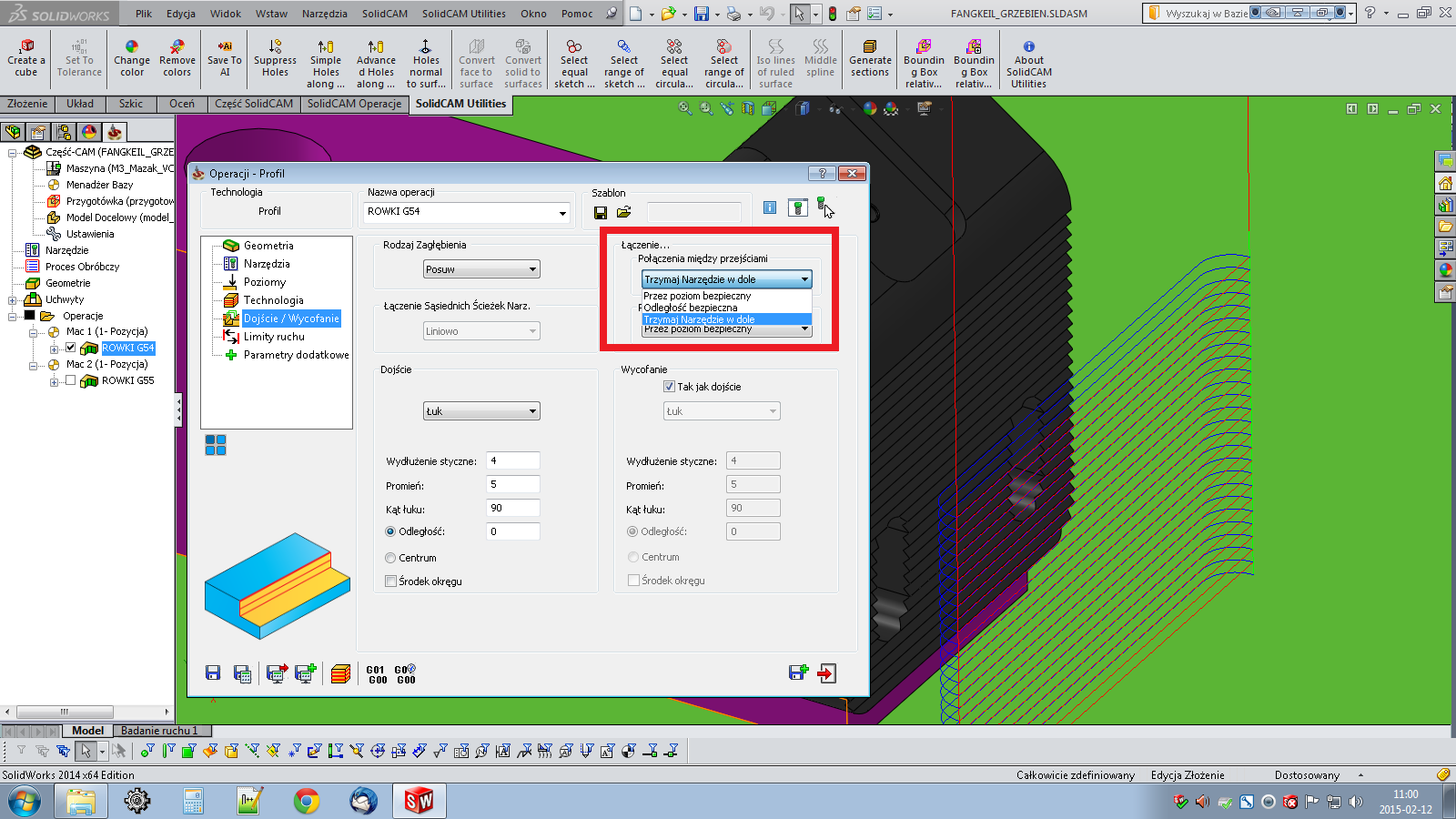Click the save template icon under Szablon
1456x819 pixels.
click(x=601, y=212)
